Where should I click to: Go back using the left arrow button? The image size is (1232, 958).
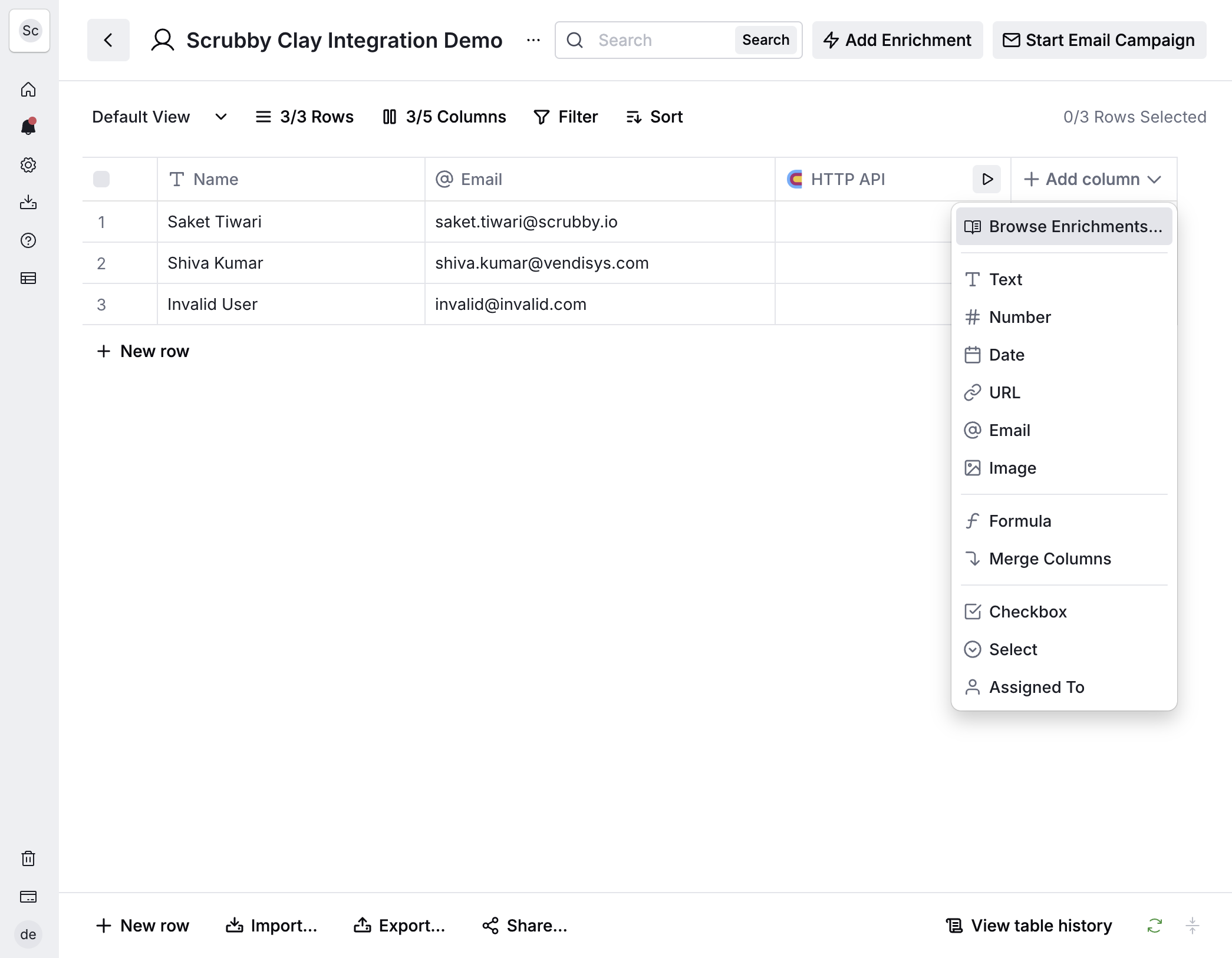coord(108,40)
